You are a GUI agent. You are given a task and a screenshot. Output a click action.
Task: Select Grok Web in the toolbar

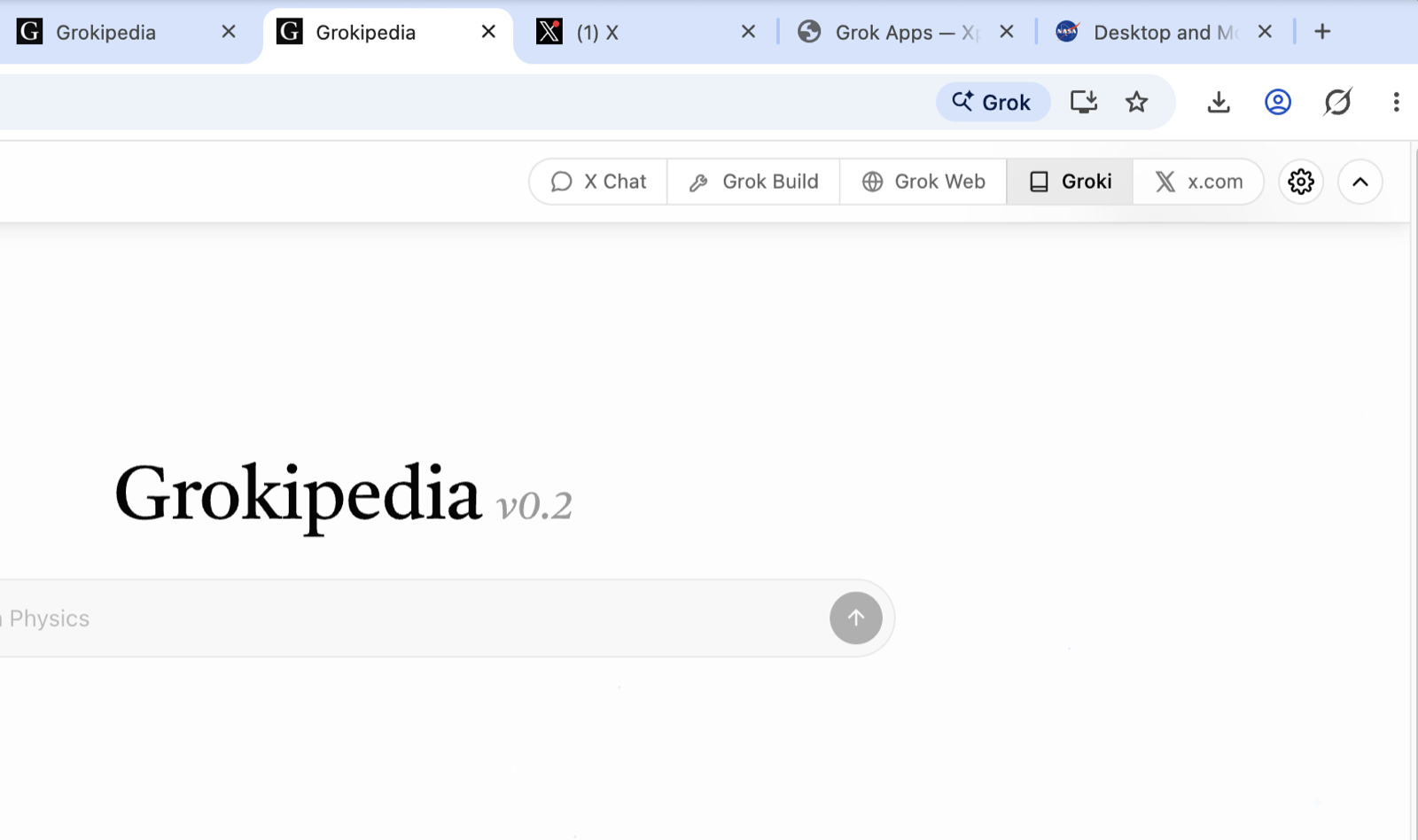923,182
